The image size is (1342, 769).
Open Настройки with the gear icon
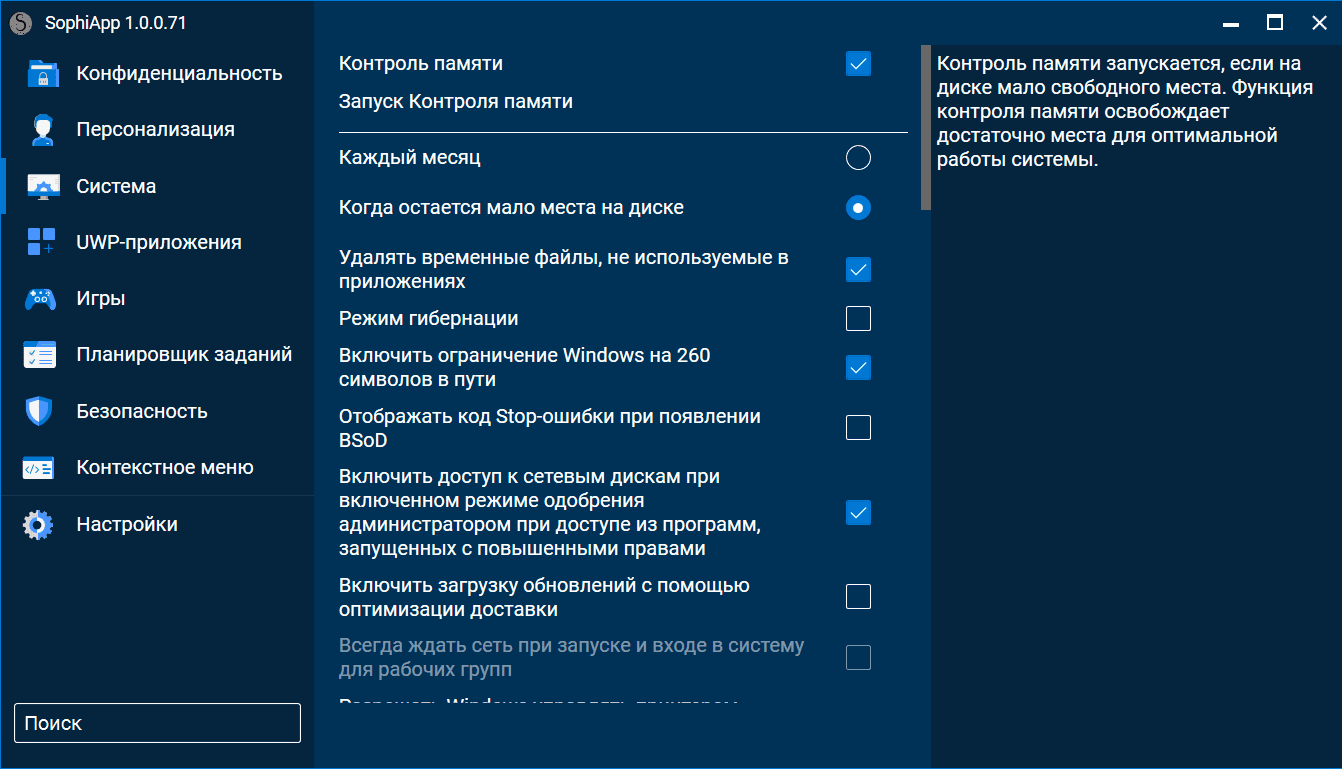tap(39, 525)
